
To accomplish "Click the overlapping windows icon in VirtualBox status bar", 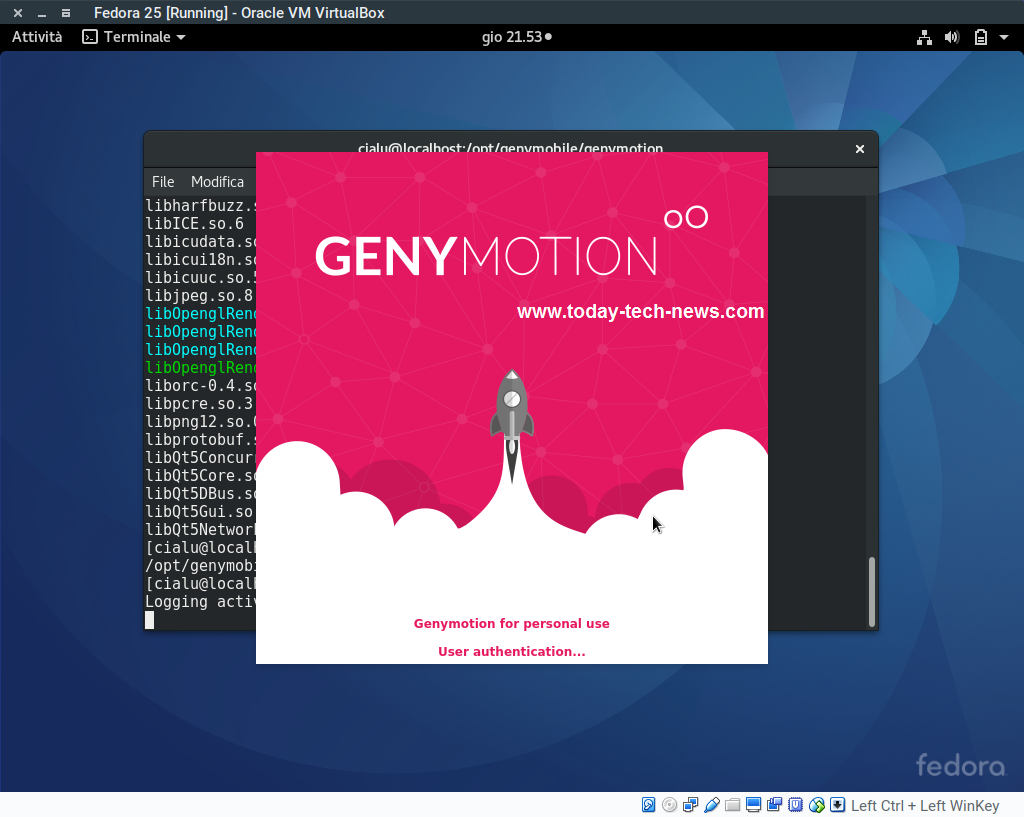I will point(775,805).
